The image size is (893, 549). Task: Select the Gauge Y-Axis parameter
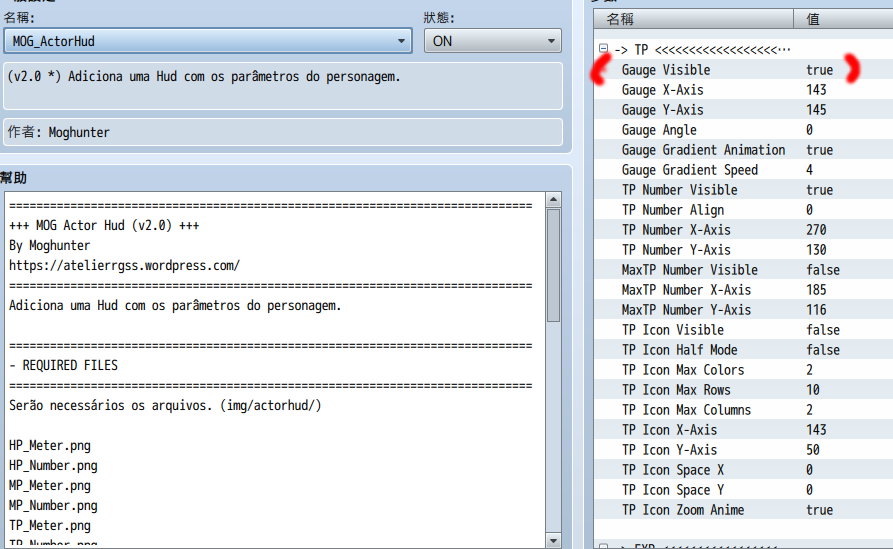pos(743,109)
